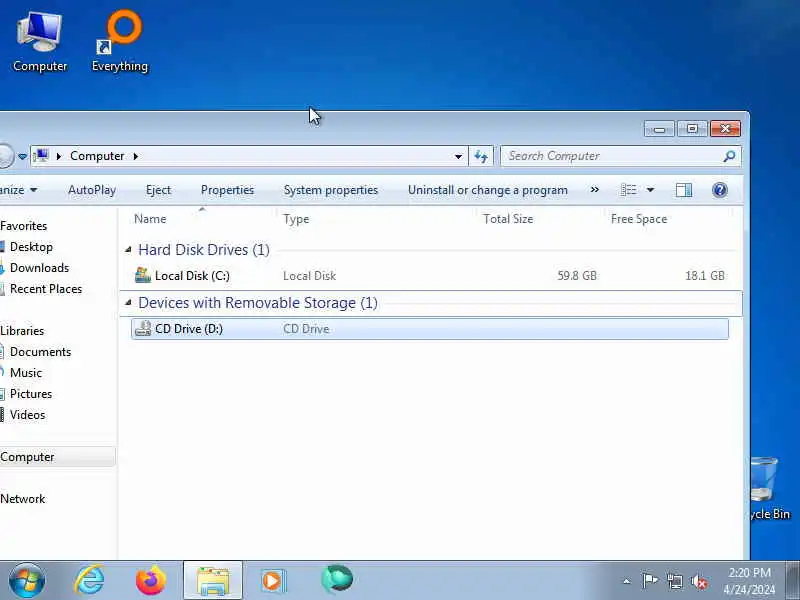This screenshot has height=600, width=800.
Task: Click the Change your view icon
Action: [x=629, y=190]
